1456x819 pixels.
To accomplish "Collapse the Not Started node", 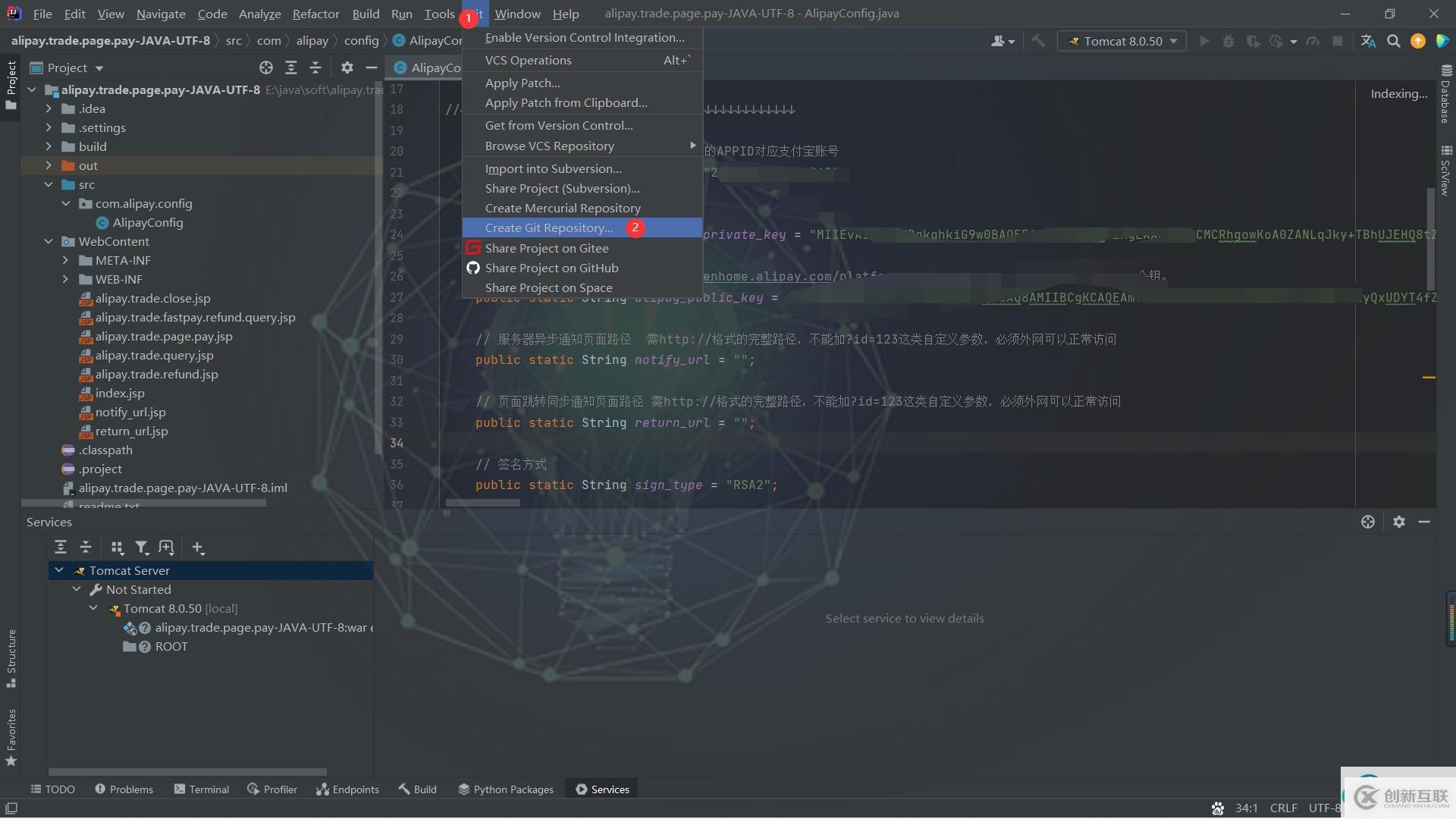I will click(x=77, y=589).
